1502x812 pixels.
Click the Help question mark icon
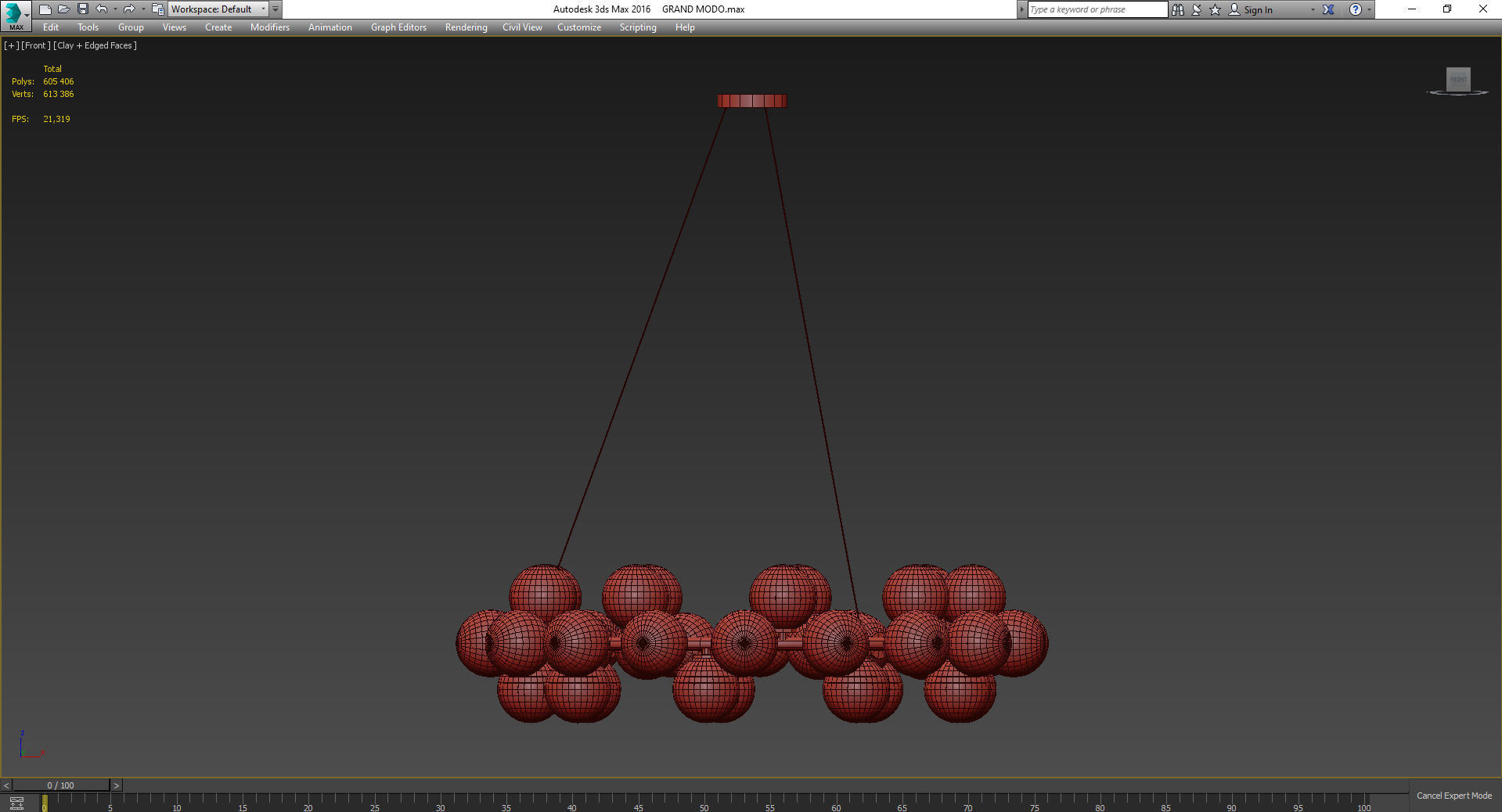(1356, 9)
